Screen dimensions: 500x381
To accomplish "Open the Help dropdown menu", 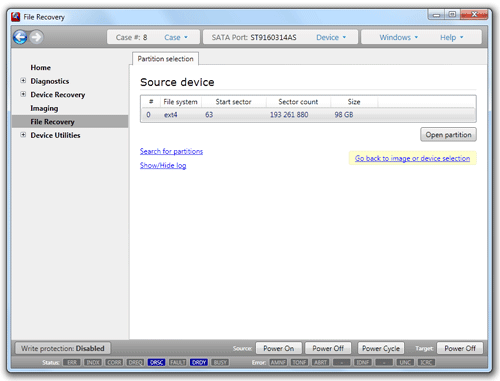I will point(452,37).
